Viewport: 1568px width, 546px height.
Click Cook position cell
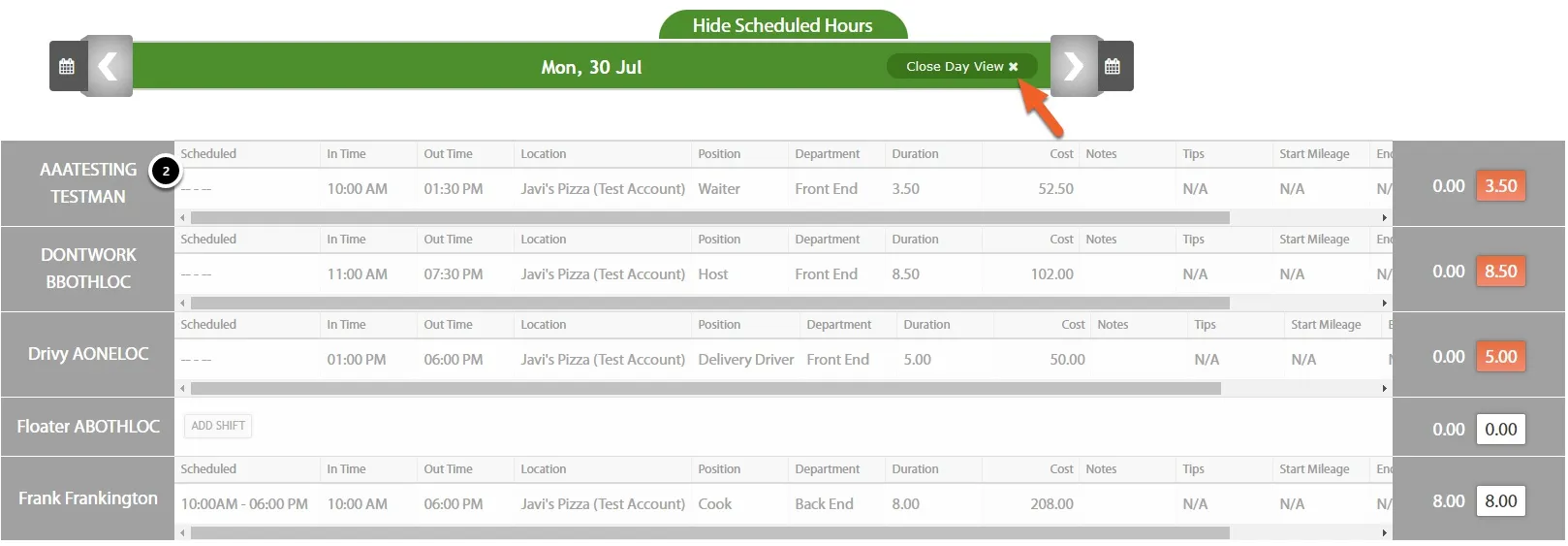(x=714, y=504)
